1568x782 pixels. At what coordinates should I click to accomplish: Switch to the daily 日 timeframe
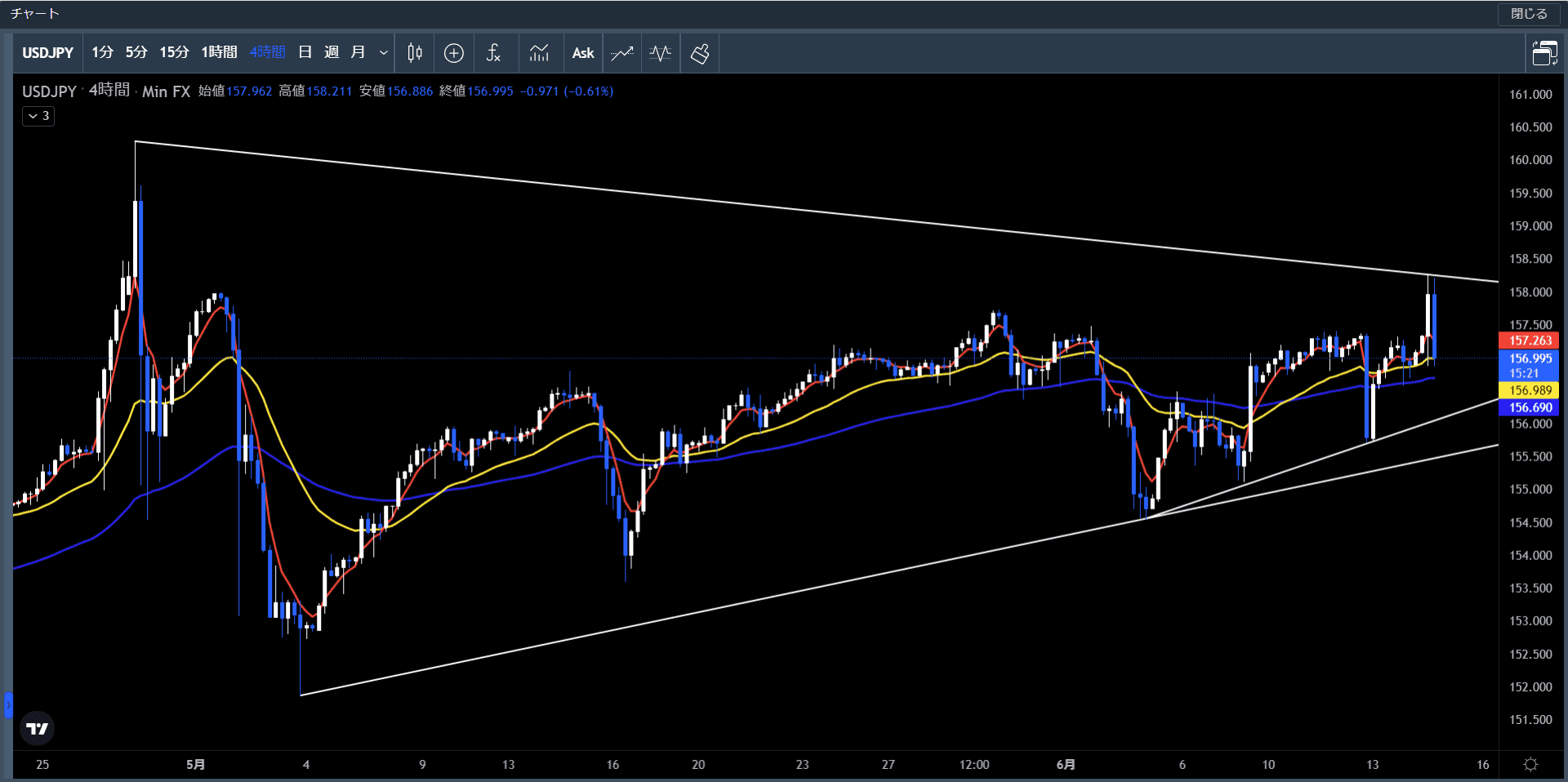[305, 52]
